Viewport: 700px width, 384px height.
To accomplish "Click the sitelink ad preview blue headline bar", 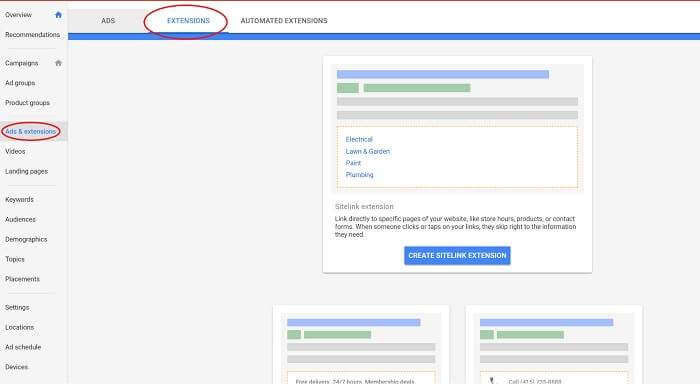I will coord(443,74).
